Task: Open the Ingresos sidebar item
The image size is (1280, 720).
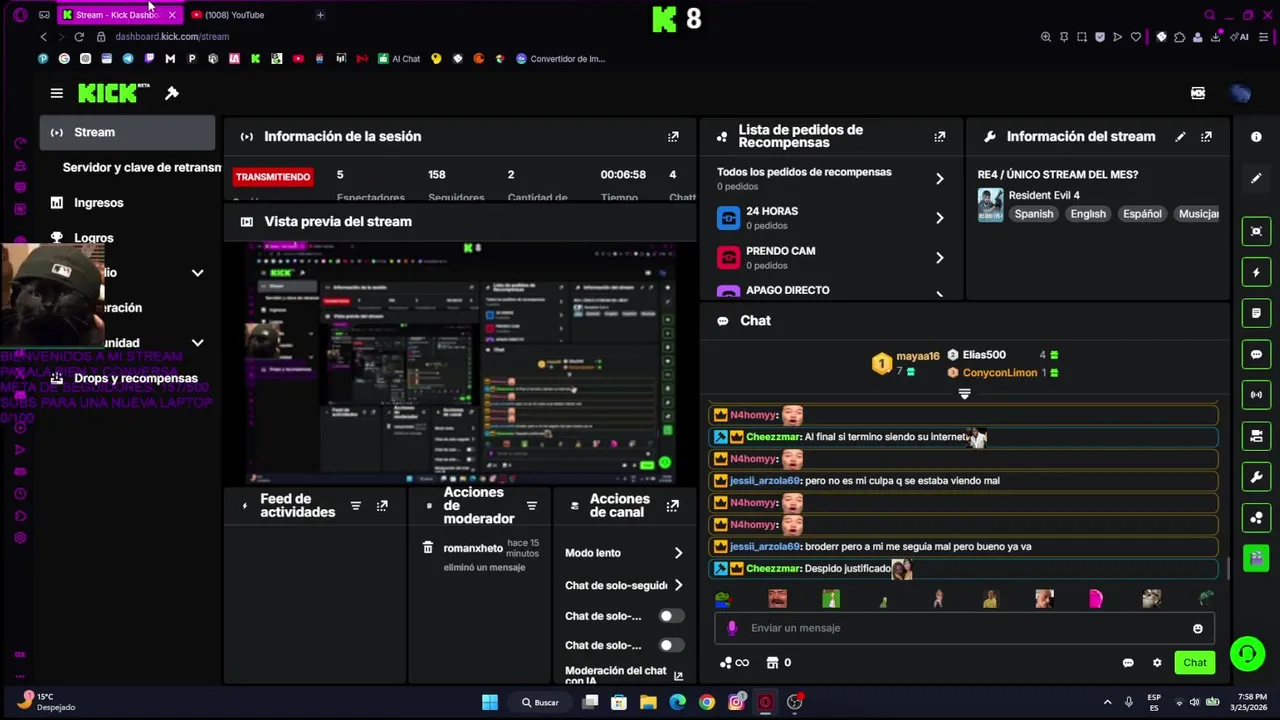Action: (98, 203)
